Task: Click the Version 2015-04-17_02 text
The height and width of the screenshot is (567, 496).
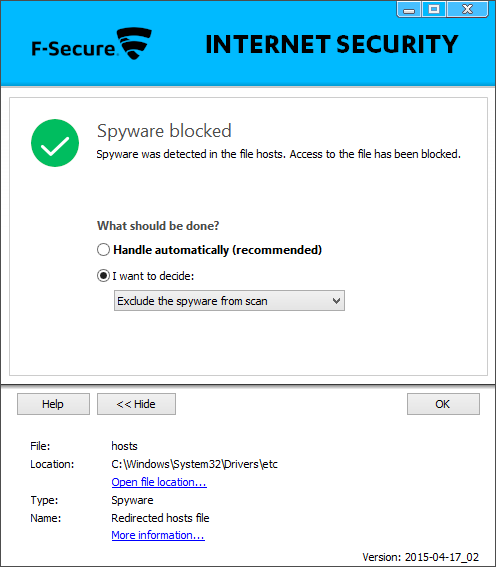Action: point(420,557)
